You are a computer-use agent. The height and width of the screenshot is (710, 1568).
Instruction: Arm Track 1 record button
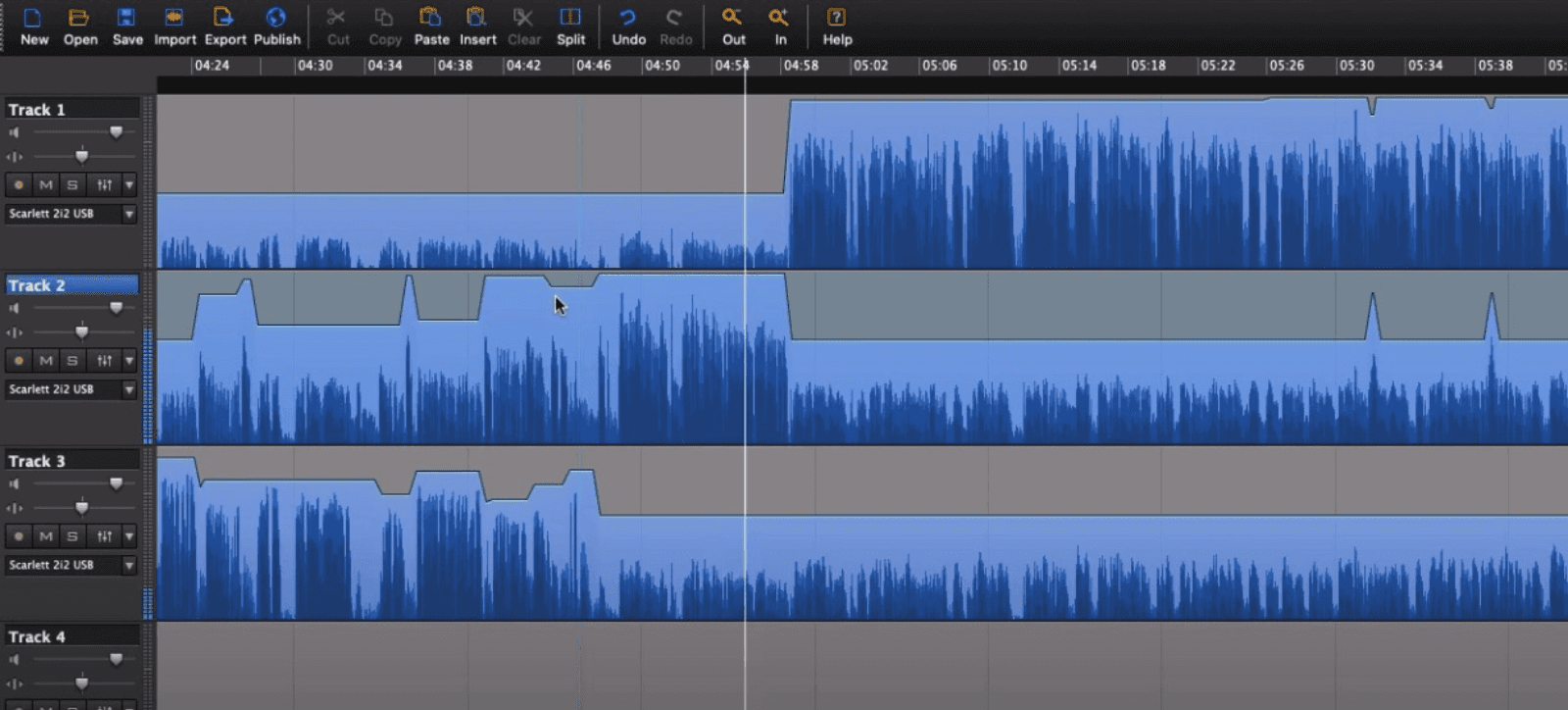(19, 184)
